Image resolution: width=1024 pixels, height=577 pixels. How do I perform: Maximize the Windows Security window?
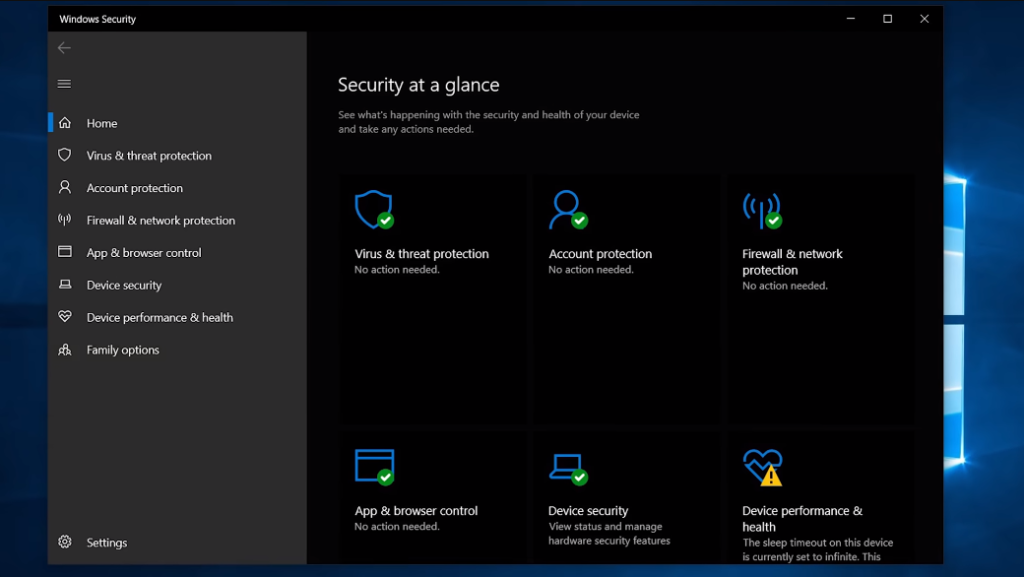click(x=888, y=19)
